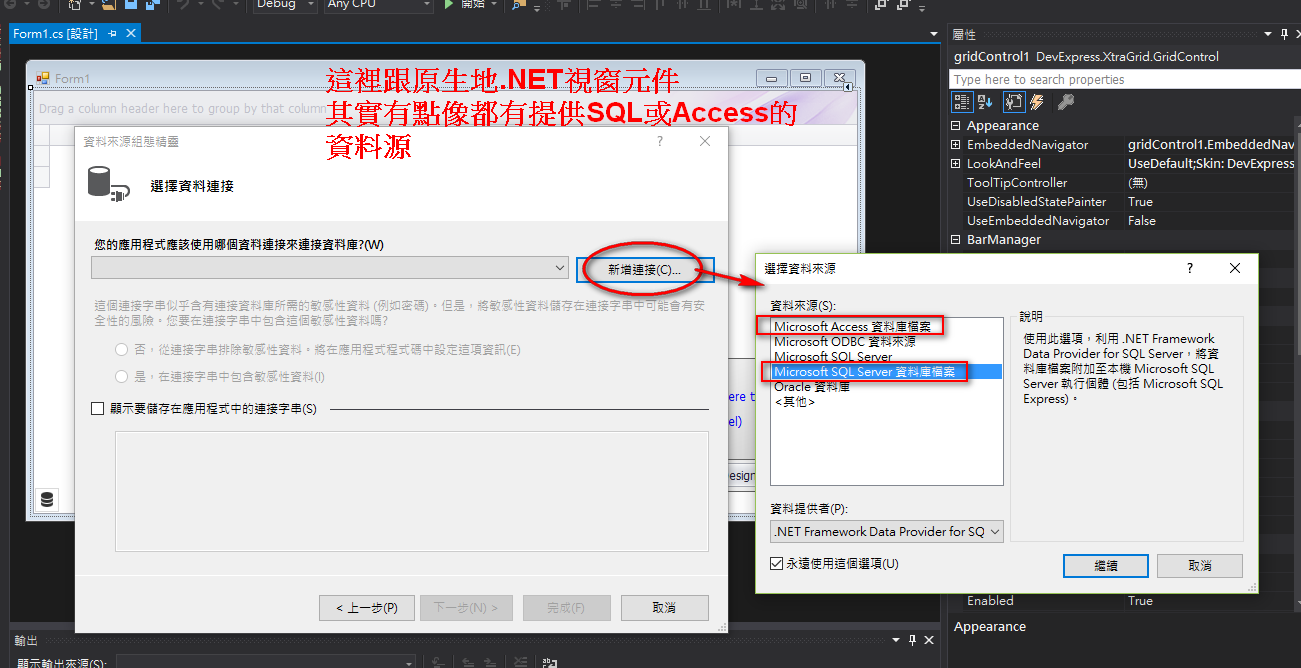Close the Output panel
Viewport: 1301px width, 668px height.
click(x=928, y=640)
